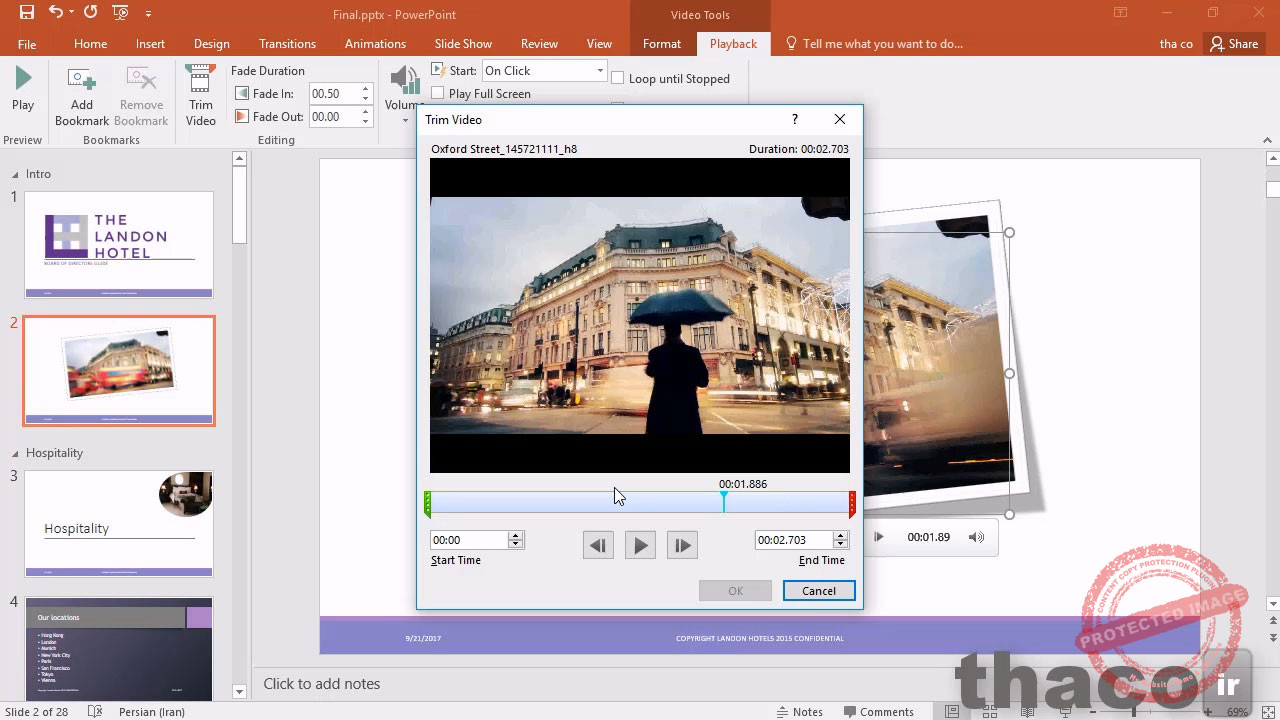The width and height of the screenshot is (1280, 720).
Task: Click the Share button
Action: [1233, 44]
